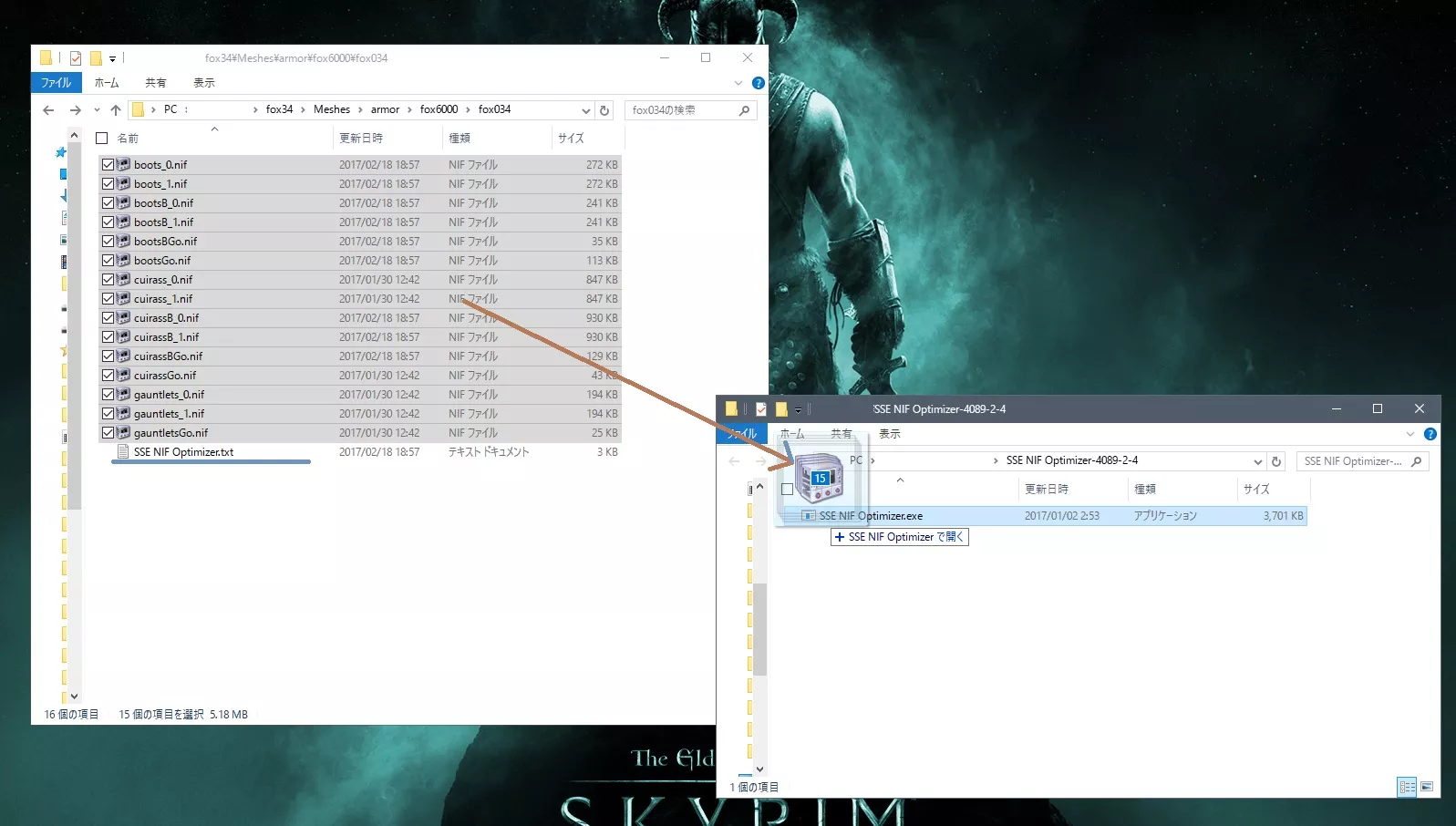Click folder icon in fox034 address bar
1456x826 pixels.
pyautogui.click(x=139, y=109)
